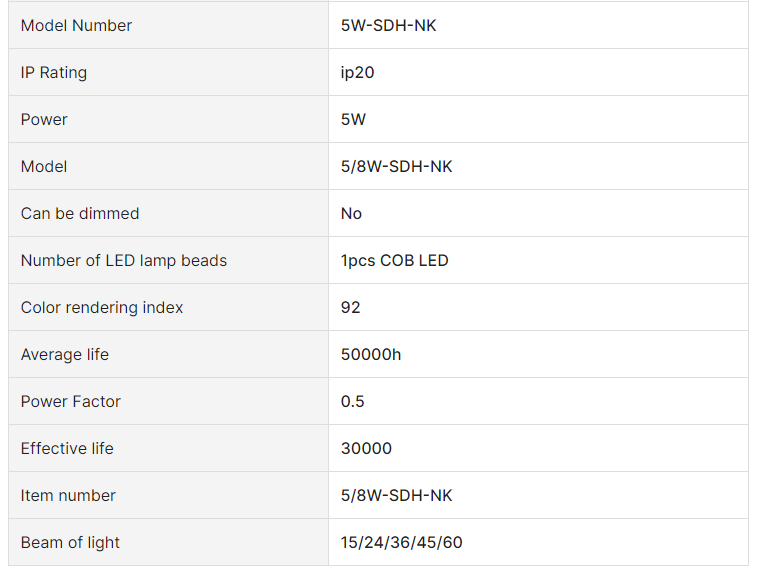Select the 30000 effective life value

(366, 449)
